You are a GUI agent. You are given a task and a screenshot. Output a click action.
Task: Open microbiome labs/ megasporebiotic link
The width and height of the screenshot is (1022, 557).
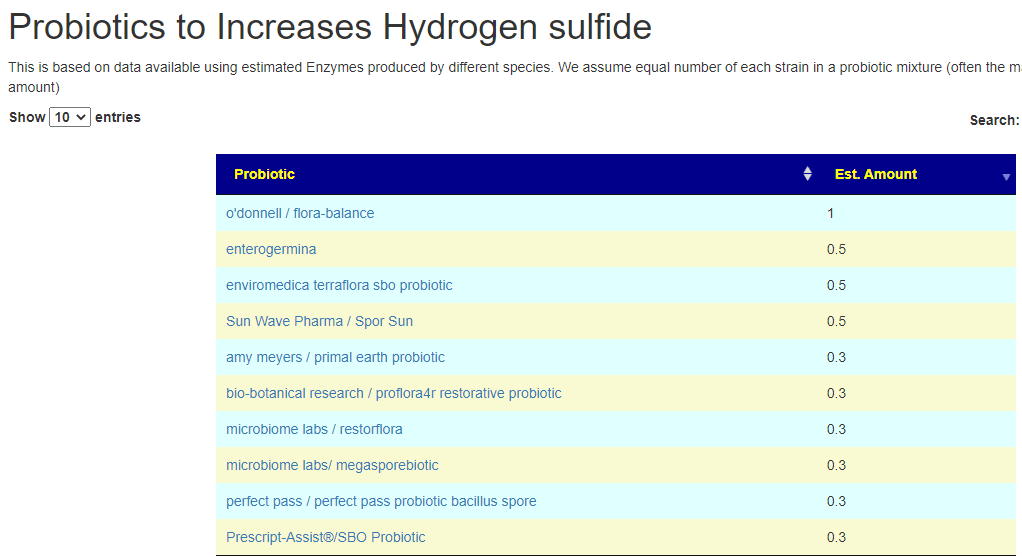[332, 465]
